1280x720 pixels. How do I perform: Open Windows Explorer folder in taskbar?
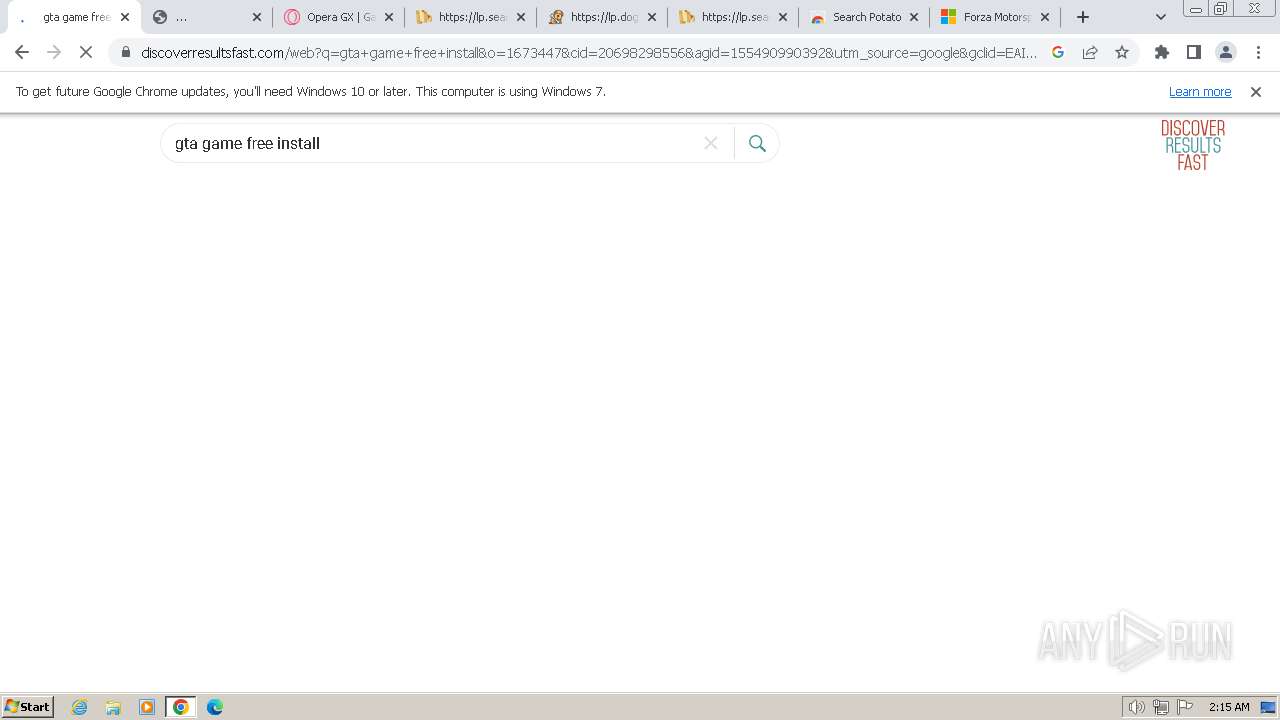click(x=113, y=707)
